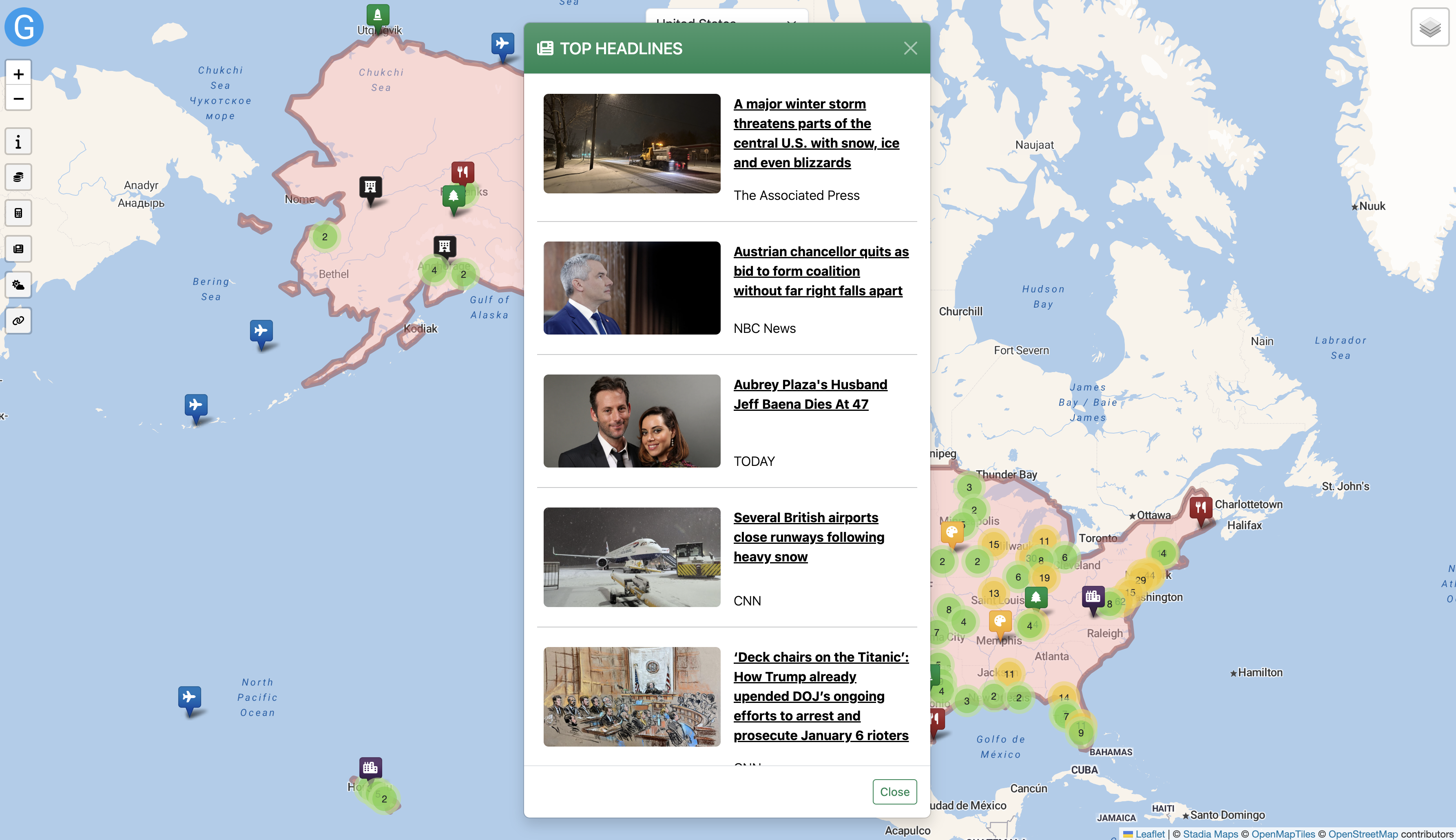Open the weather forecast button
1456x840 pixels.
tap(18, 285)
